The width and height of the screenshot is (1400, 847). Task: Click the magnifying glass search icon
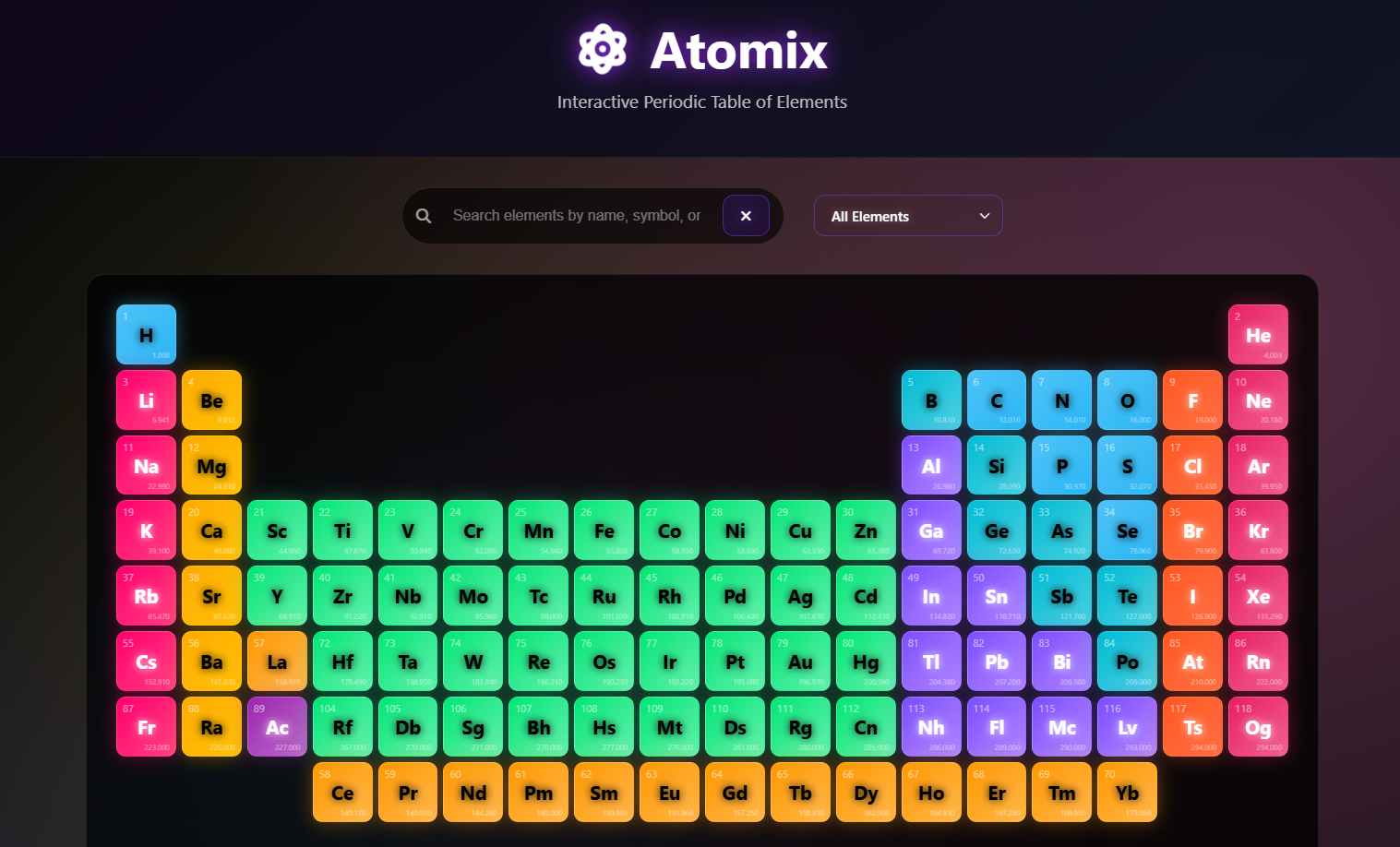tap(424, 215)
